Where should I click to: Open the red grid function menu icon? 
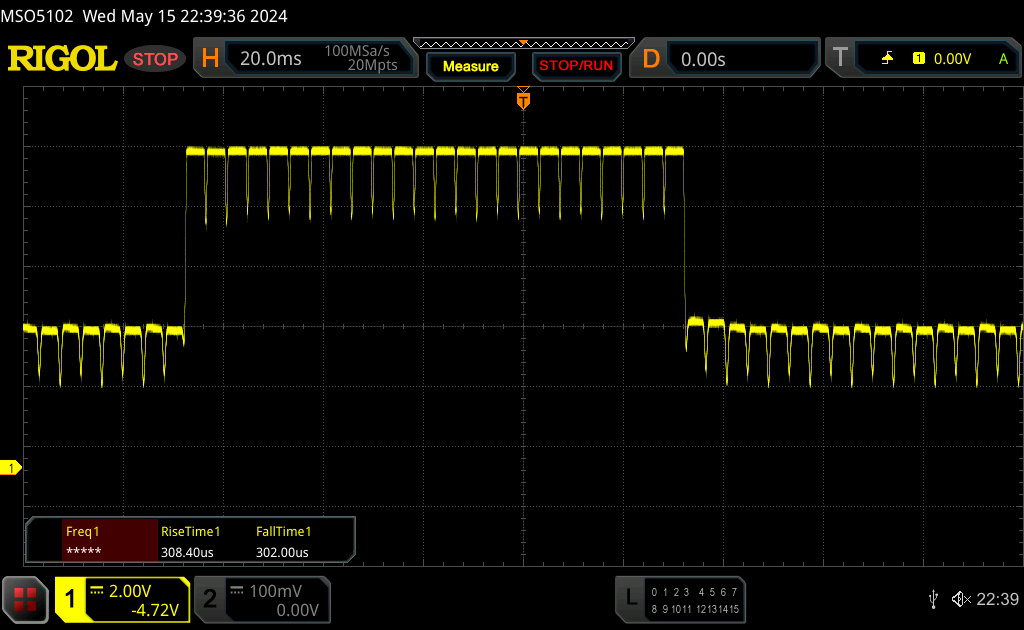[25, 599]
